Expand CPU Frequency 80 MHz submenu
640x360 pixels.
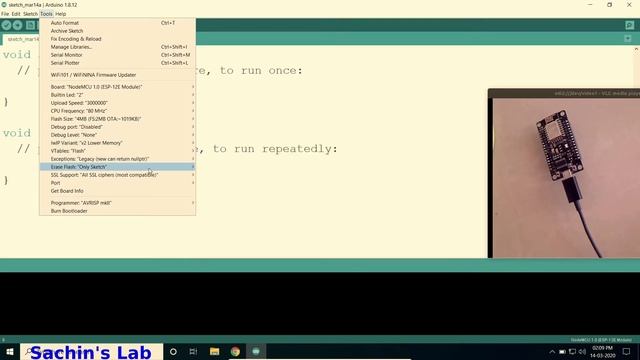(x=118, y=111)
